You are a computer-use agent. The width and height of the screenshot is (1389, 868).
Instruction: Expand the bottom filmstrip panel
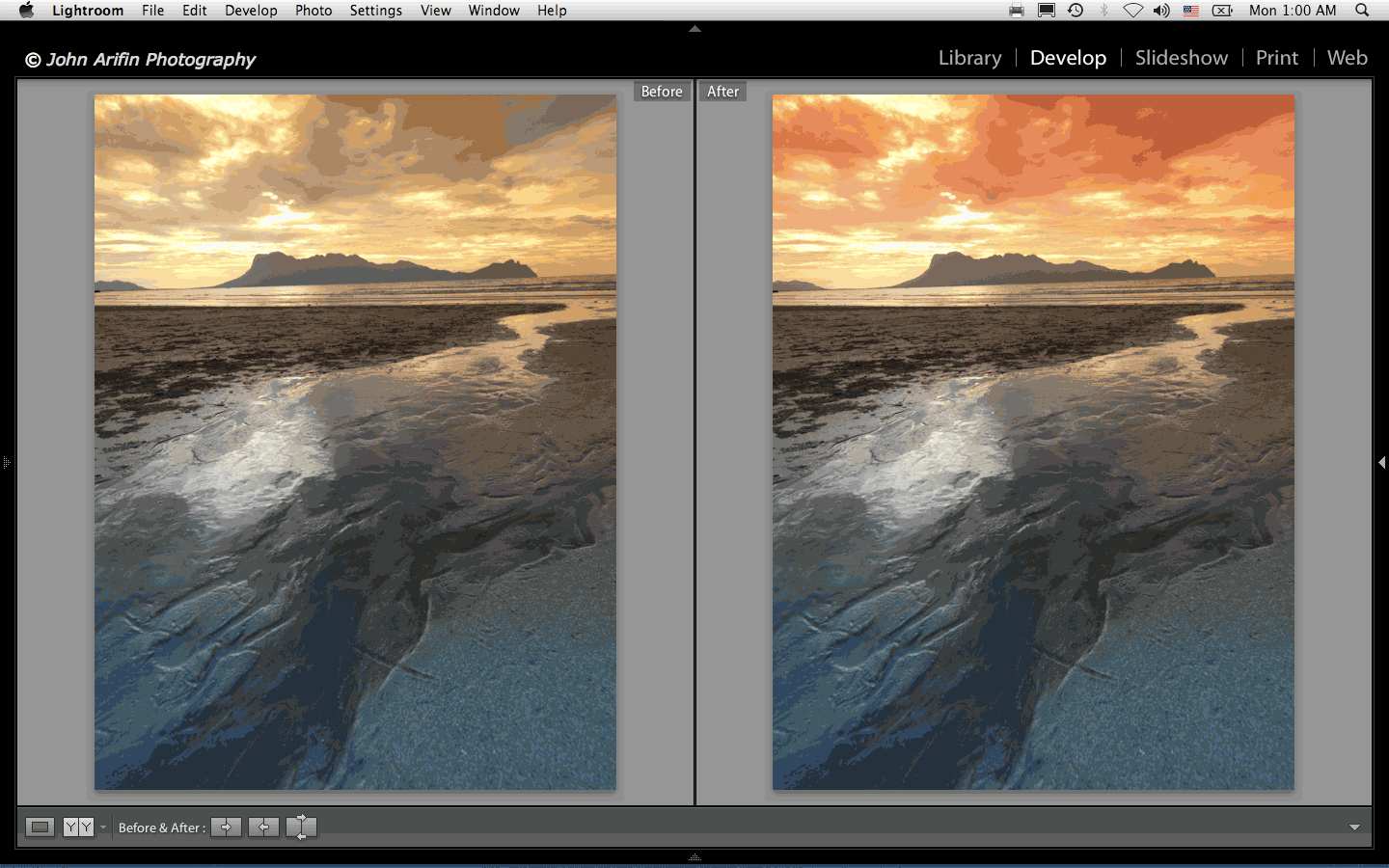tap(694, 856)
